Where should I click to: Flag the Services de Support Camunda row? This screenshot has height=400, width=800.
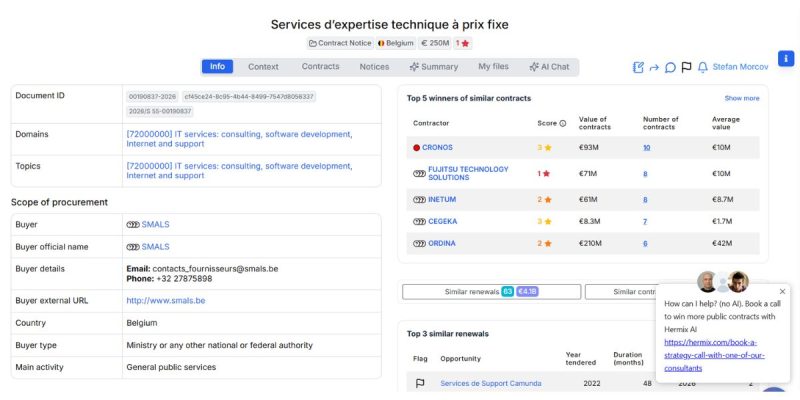coord(420,384)
